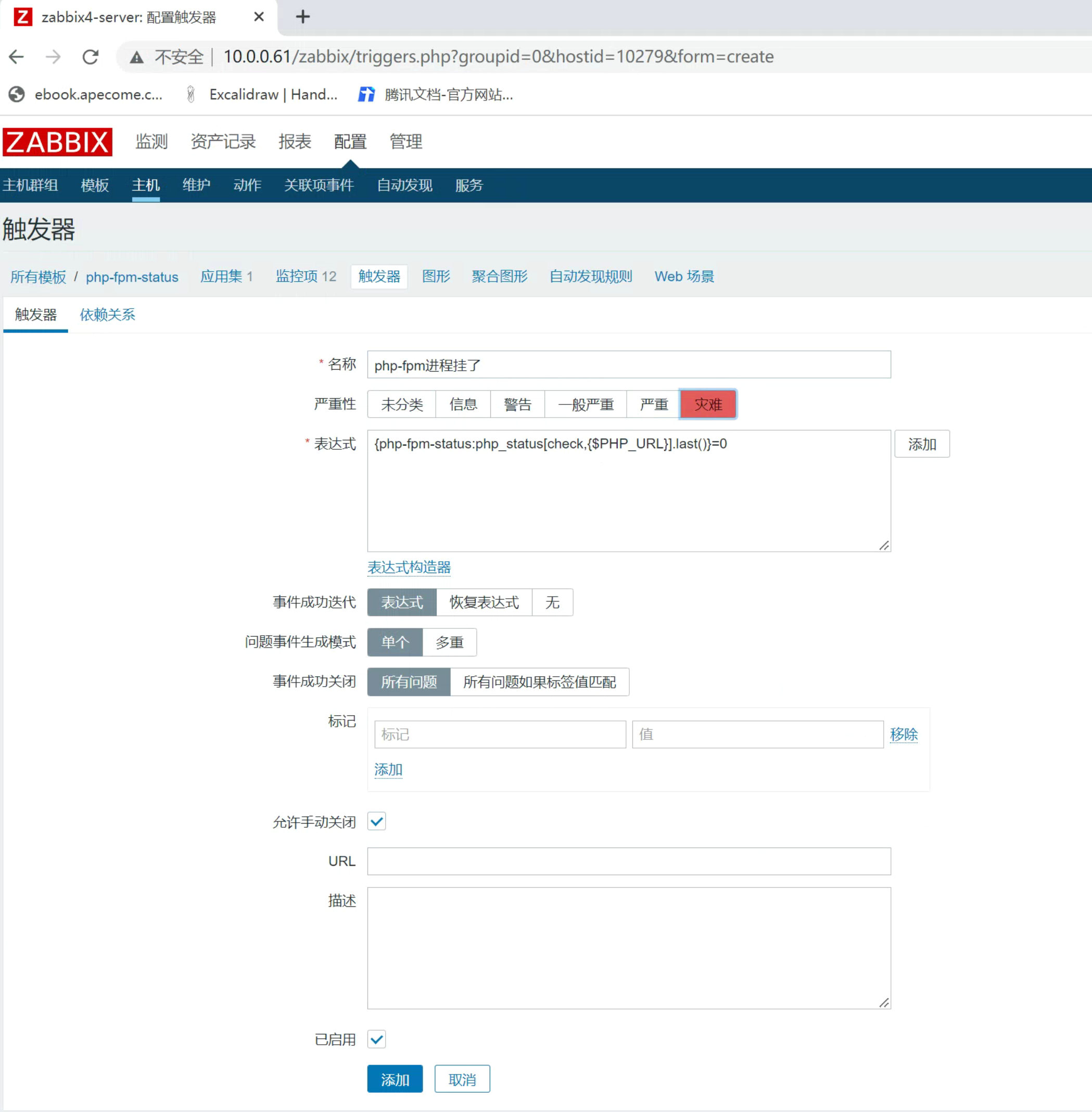Open the 监控项 12 link
1092x1112 pixels.
coord(306,276)
